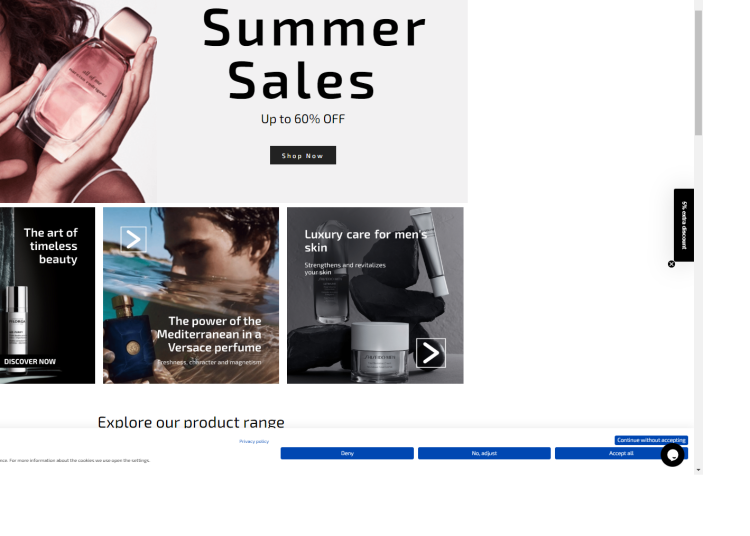This screenshot has height=536, width=750.
Task: Click the Luxury care for men's skin heading
Action: pyautogui.click(x=366, y=241)
